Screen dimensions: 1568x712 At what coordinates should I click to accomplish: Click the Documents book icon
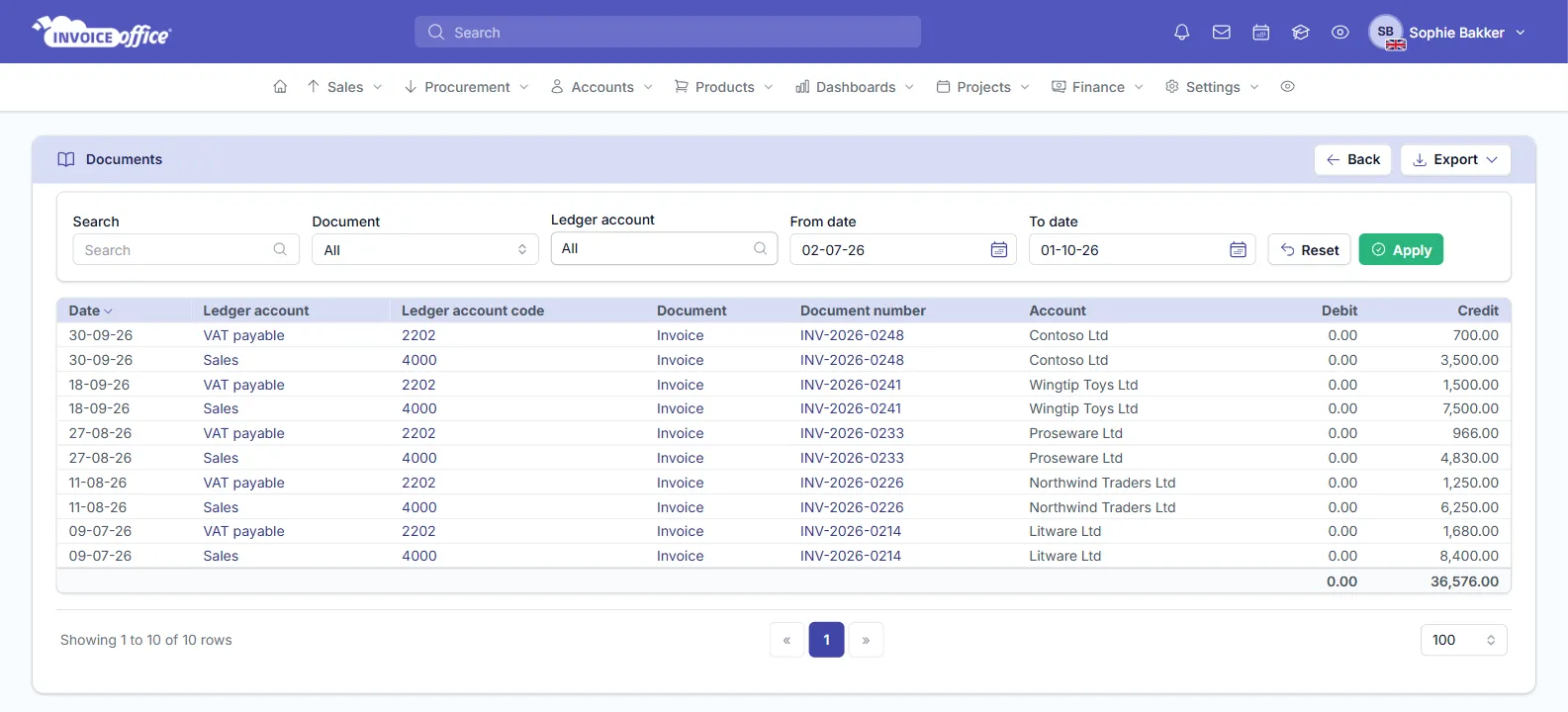tap(66, 159)
